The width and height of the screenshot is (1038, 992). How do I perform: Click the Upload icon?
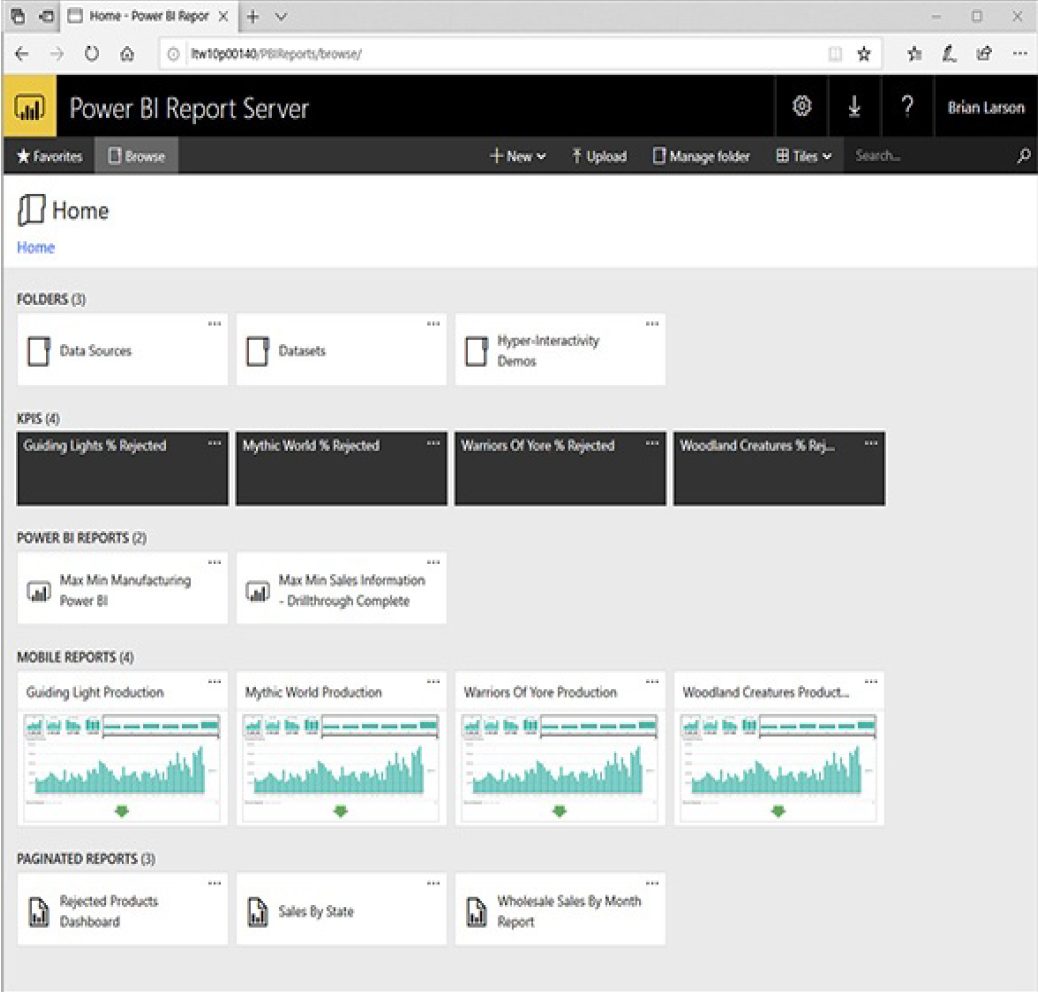576,156
